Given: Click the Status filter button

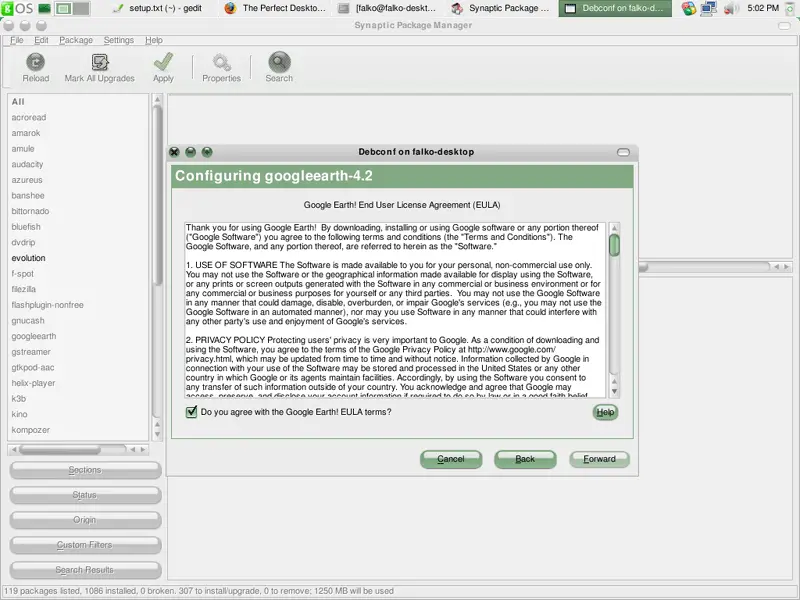Looking at the screenshot, I should pyautogui.click(x=85, y=495).
